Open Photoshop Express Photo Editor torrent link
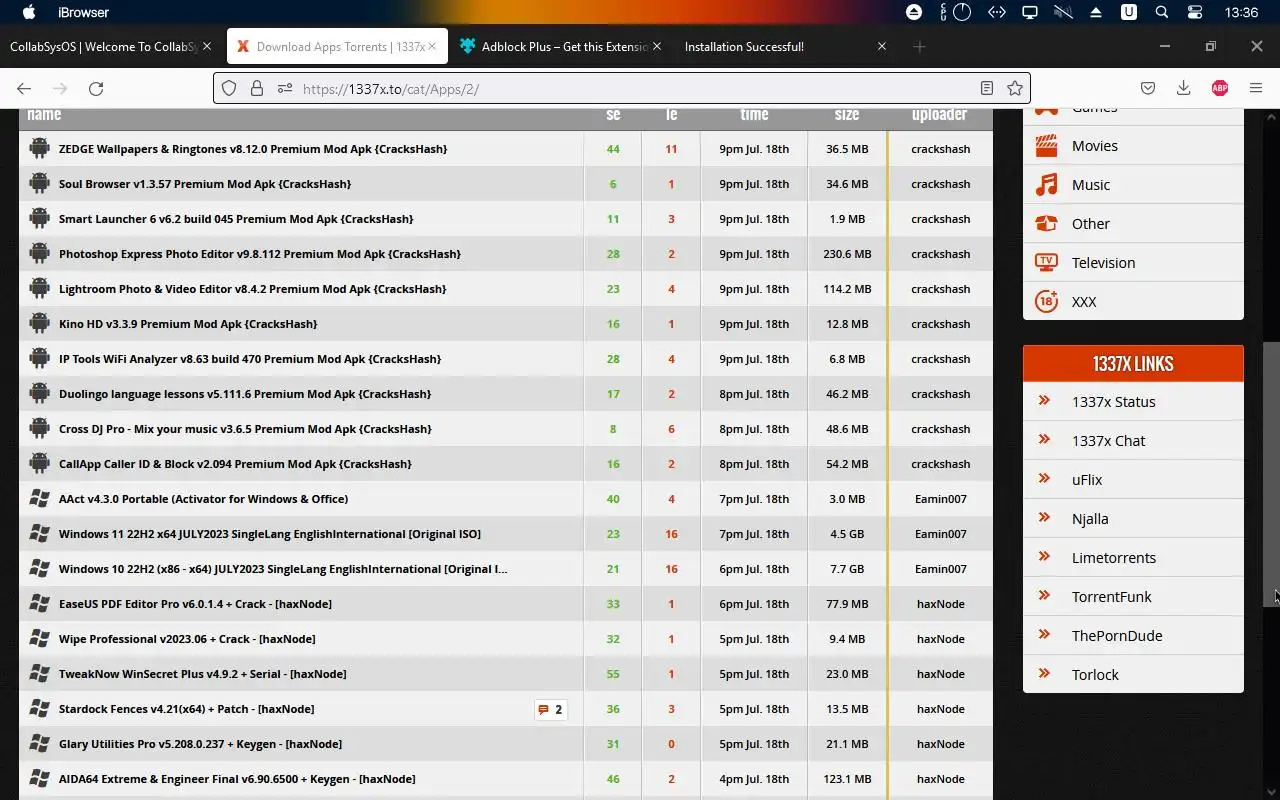The height and width of the screenshot is (800, 1280). coord(260,254)
